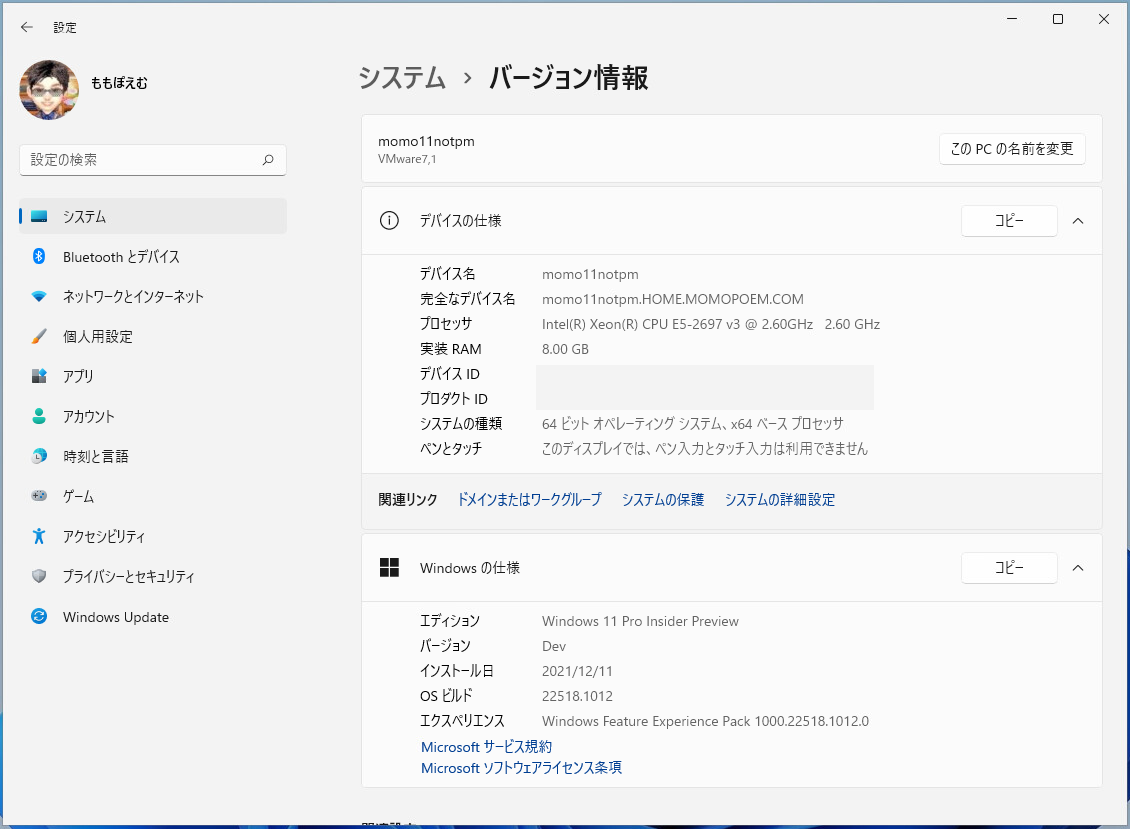Click the search magnifier icon
The width and height of the screenshot is (1130, 829).
click(x=268, y=160)
